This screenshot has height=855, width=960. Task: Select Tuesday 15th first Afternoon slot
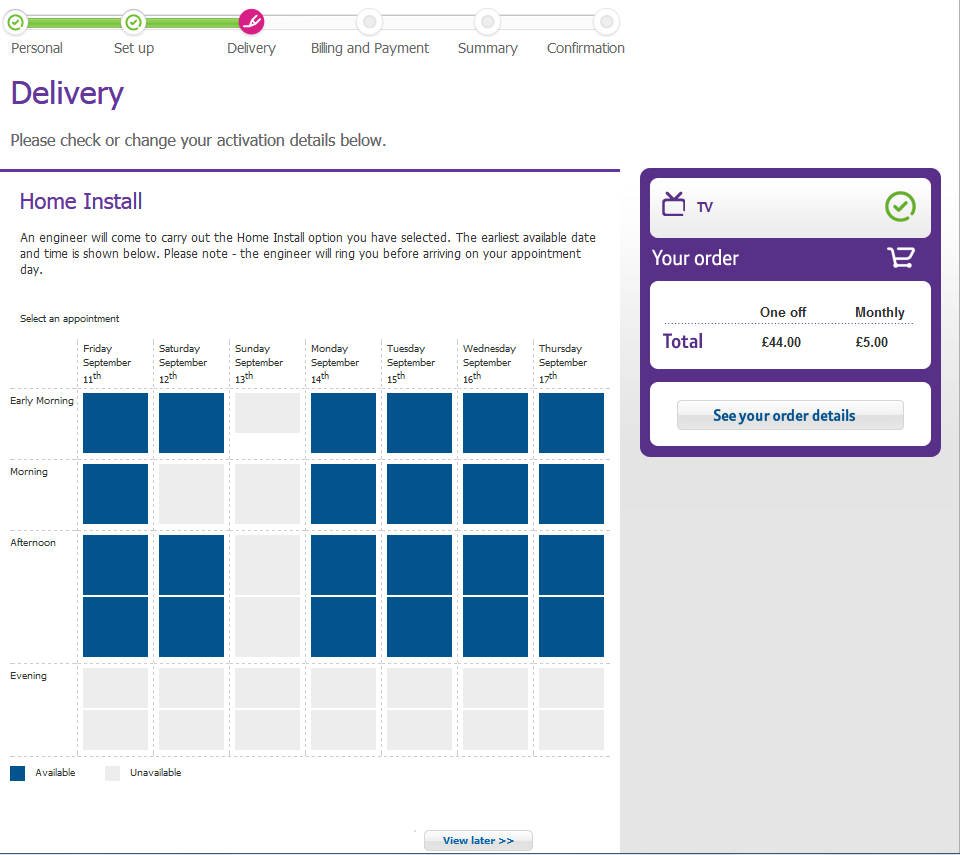[419, 565]
